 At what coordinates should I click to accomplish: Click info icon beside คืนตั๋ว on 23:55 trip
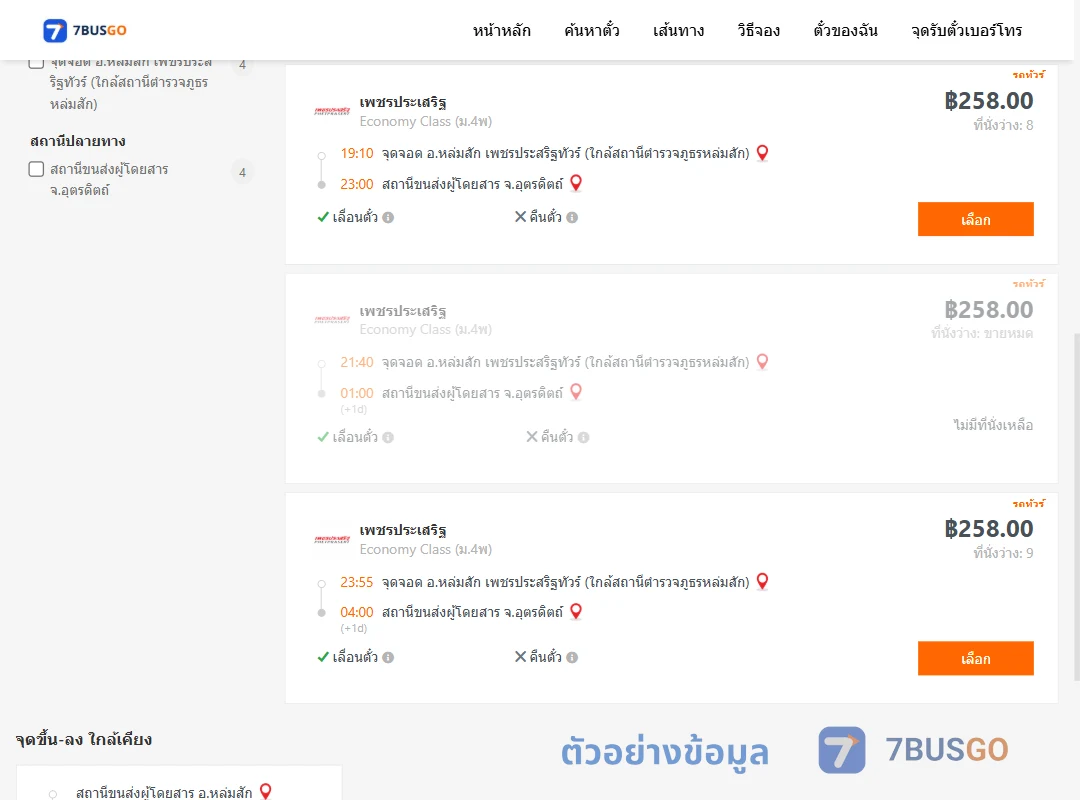(572, 657)
